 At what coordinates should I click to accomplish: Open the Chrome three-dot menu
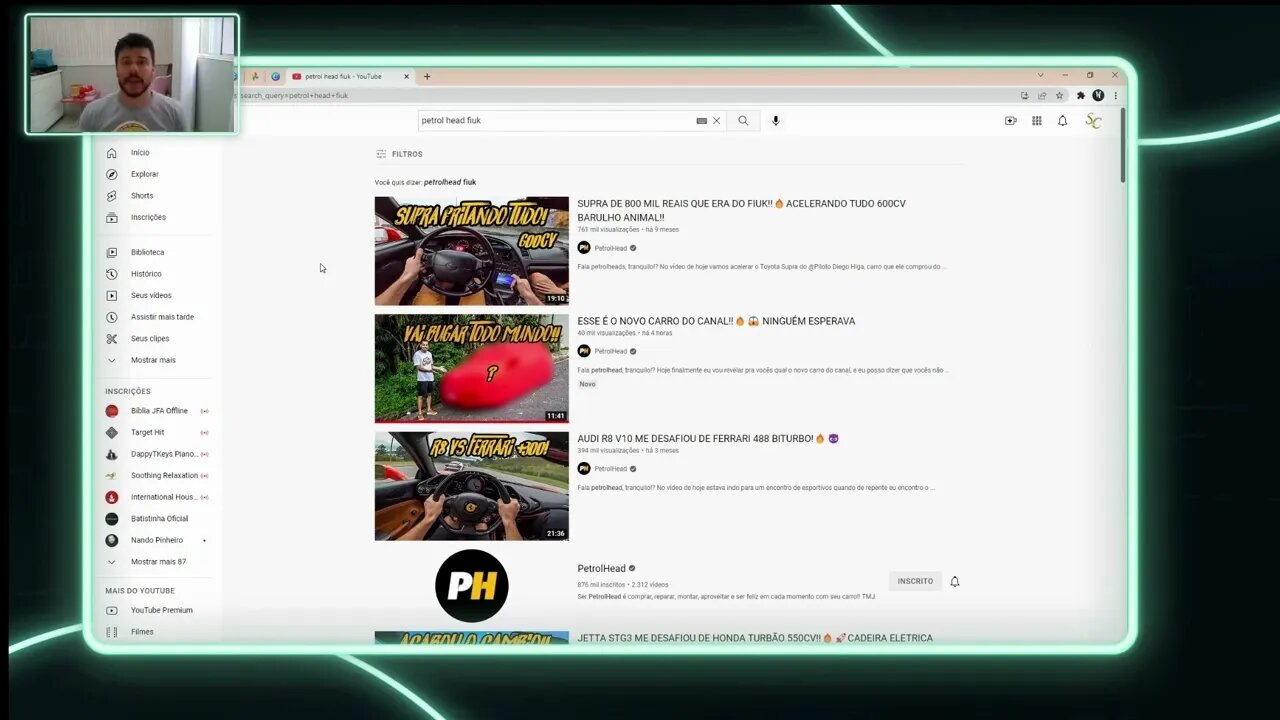click(1115, 96)
